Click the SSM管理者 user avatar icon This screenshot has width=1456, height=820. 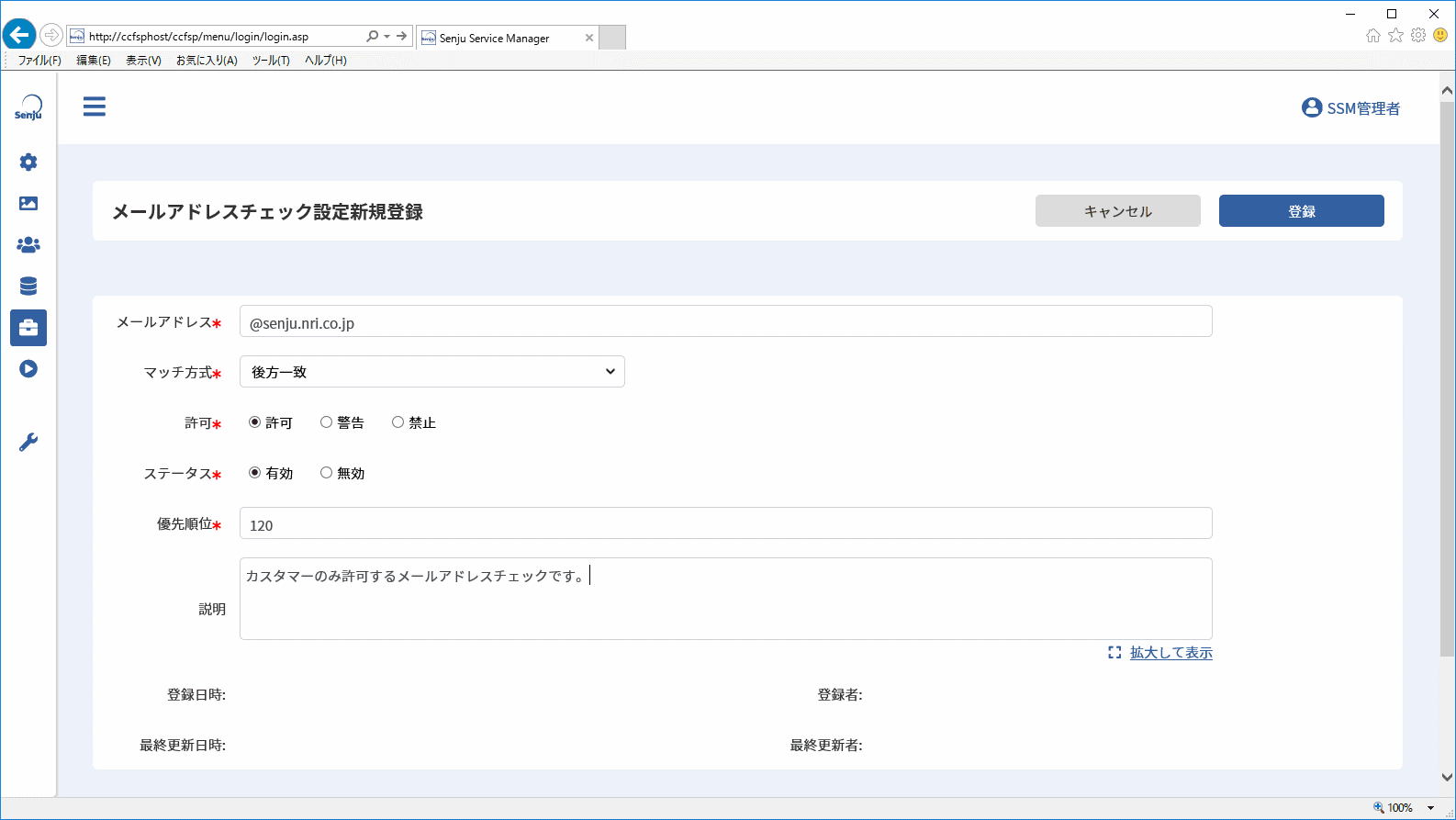click(1312, 108)
